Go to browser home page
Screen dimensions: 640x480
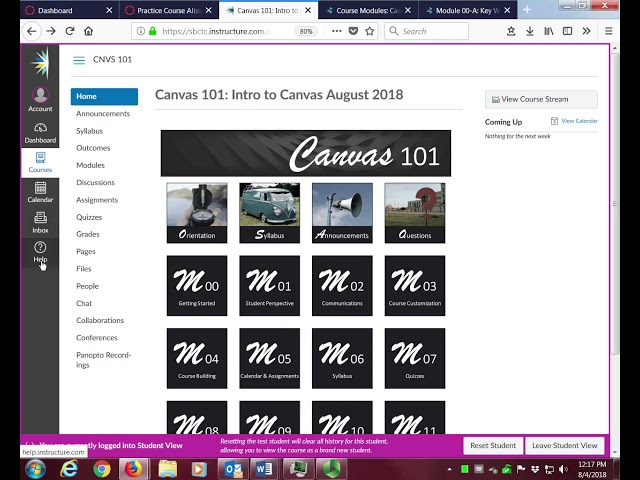[x=89, y=31]
